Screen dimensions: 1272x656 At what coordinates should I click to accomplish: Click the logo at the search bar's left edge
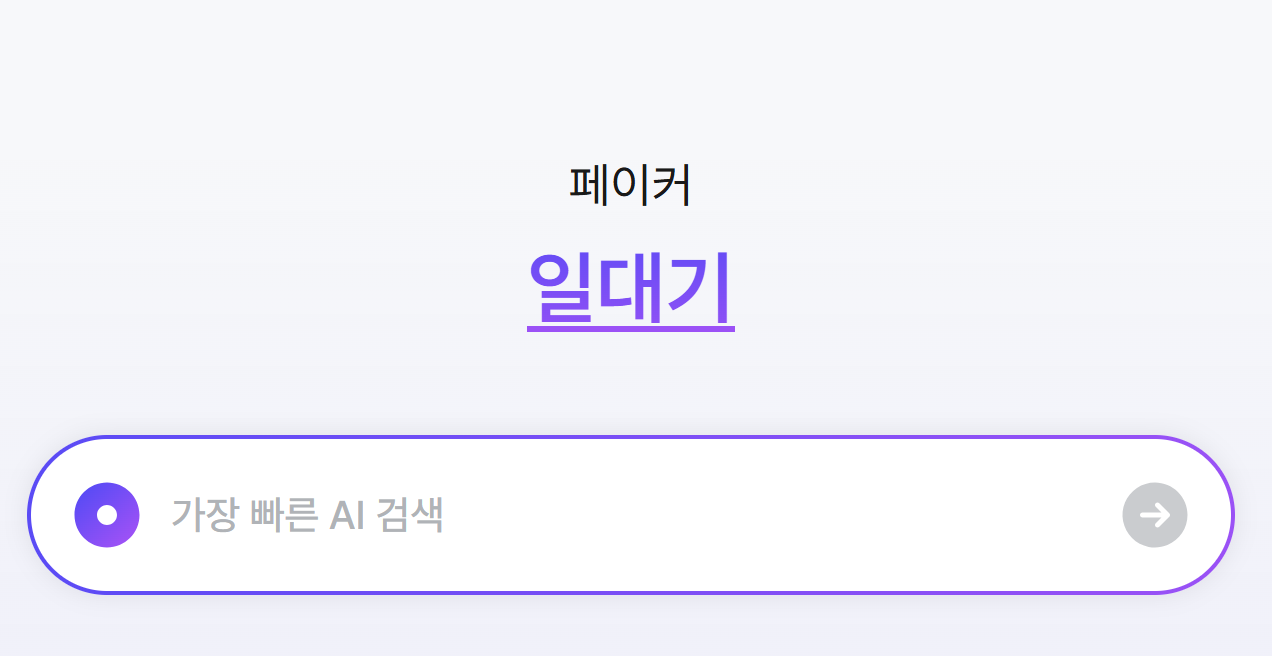(107, 514)
